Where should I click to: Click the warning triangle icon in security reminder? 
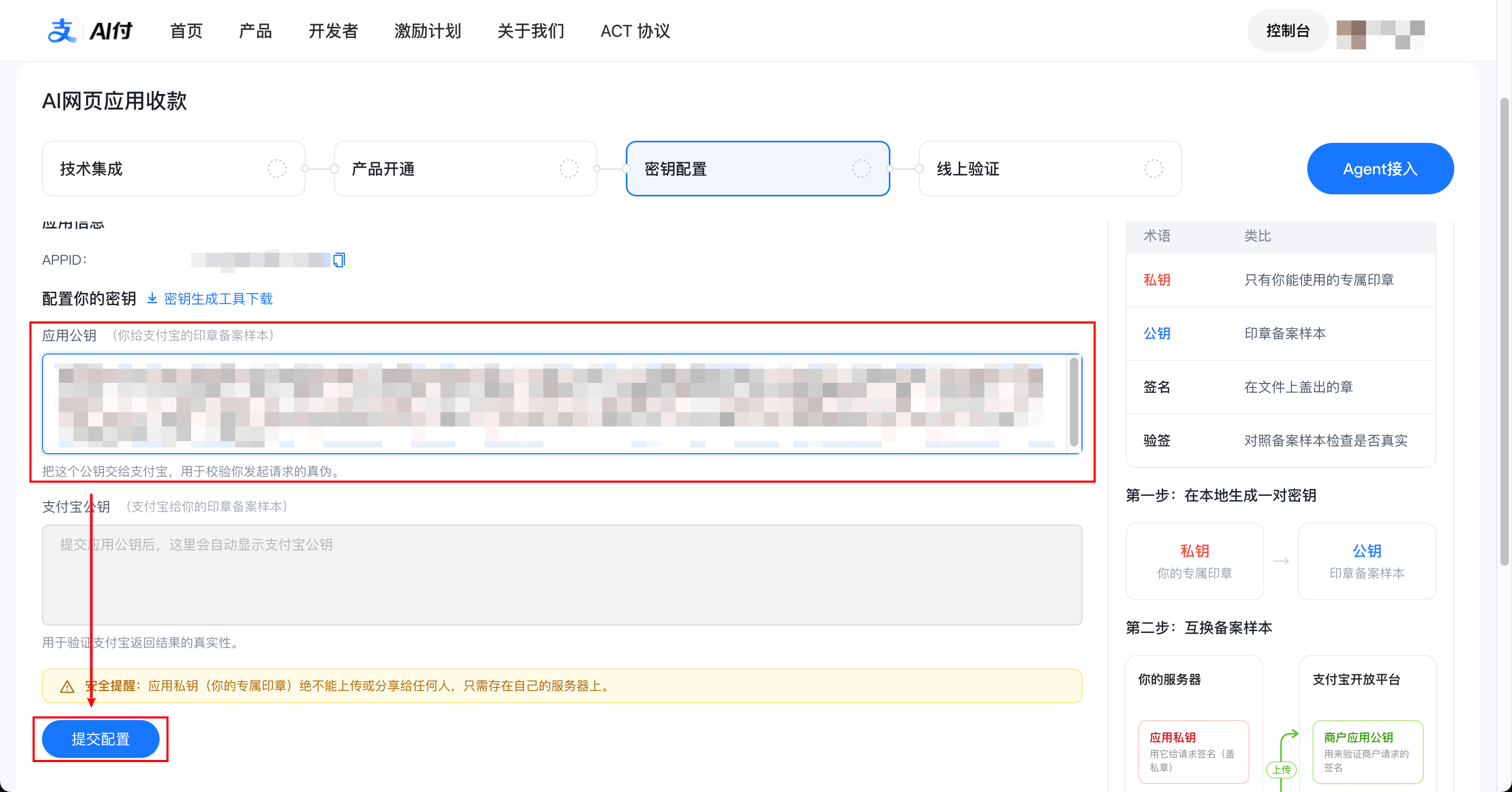click(67, 686)
